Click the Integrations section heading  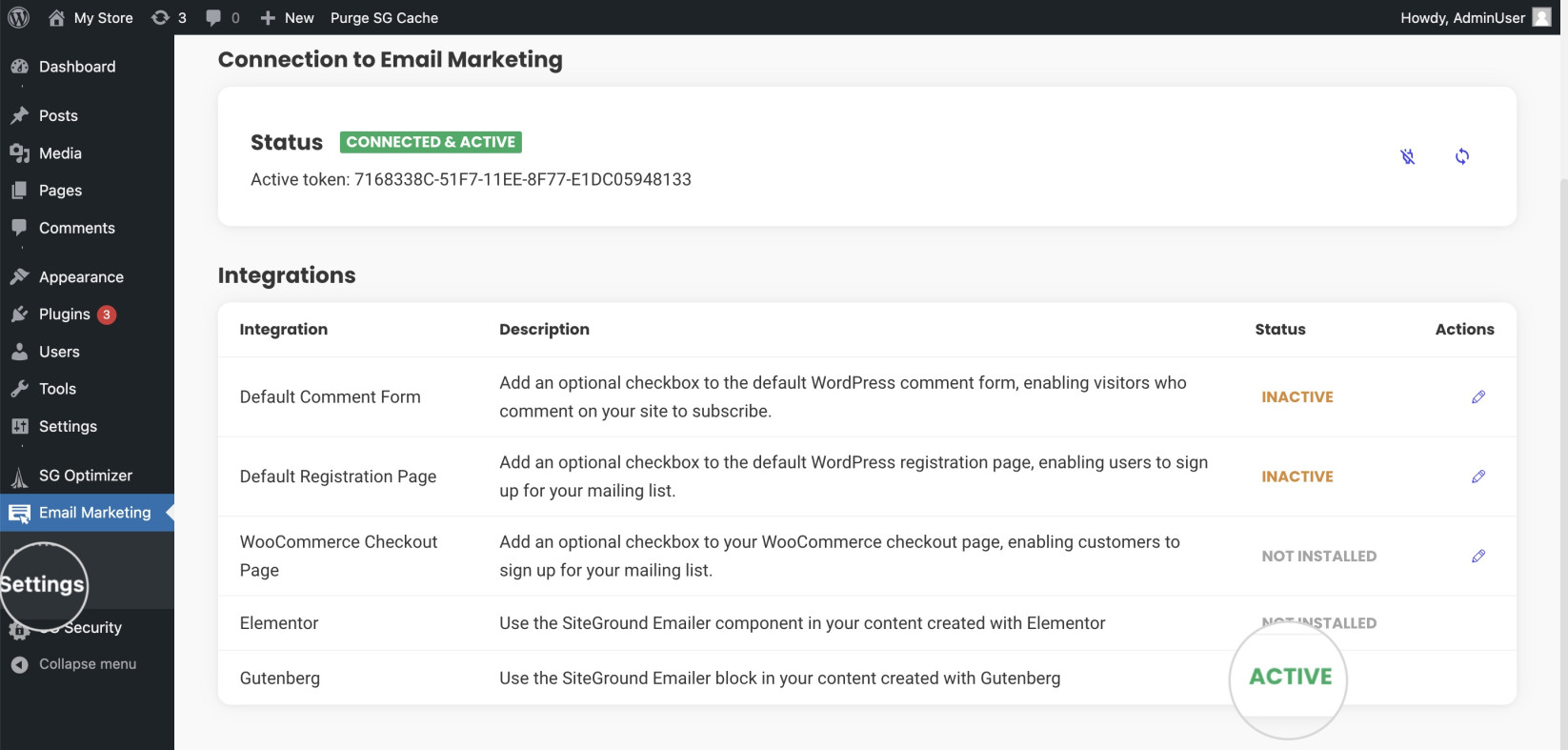pyautogui.click(x=287, y=275)
